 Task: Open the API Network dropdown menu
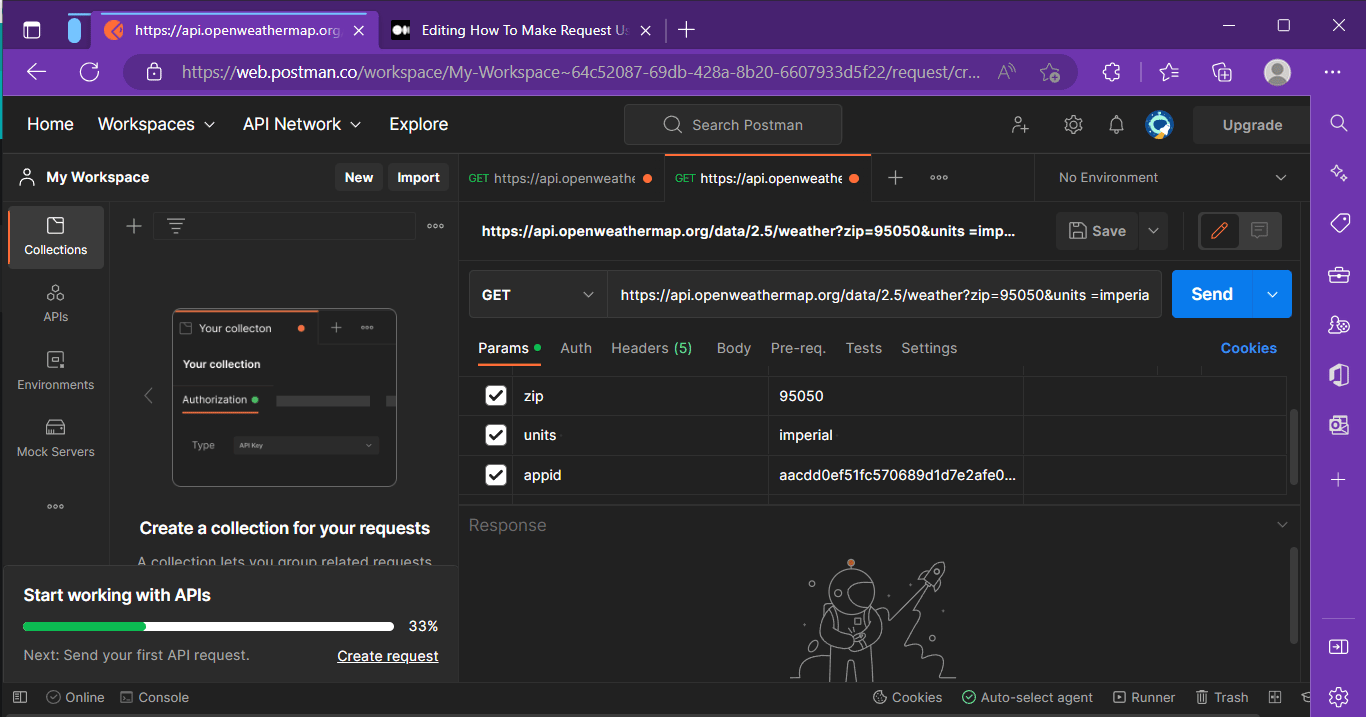(x=302, y=124)
